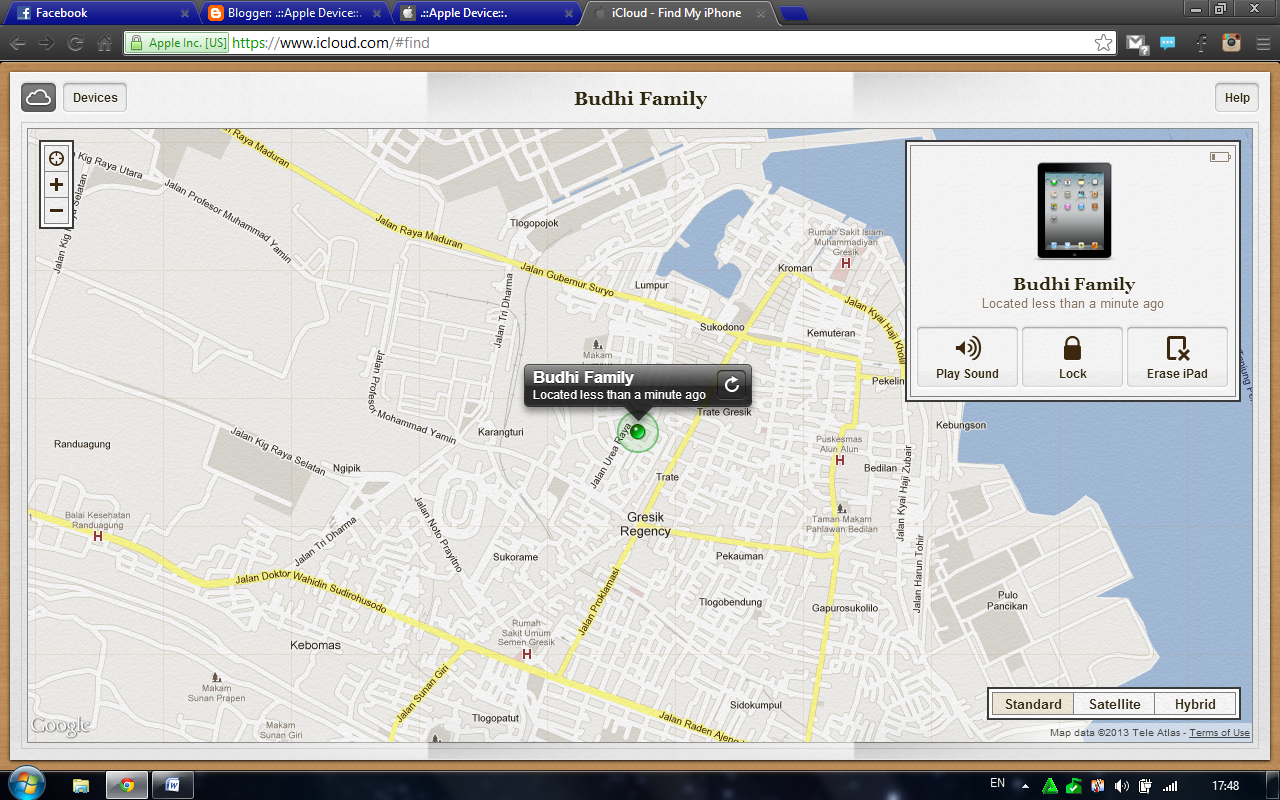Click the Chrome taskbar icon
The image size is (1280, 800).
pos(127,785)
